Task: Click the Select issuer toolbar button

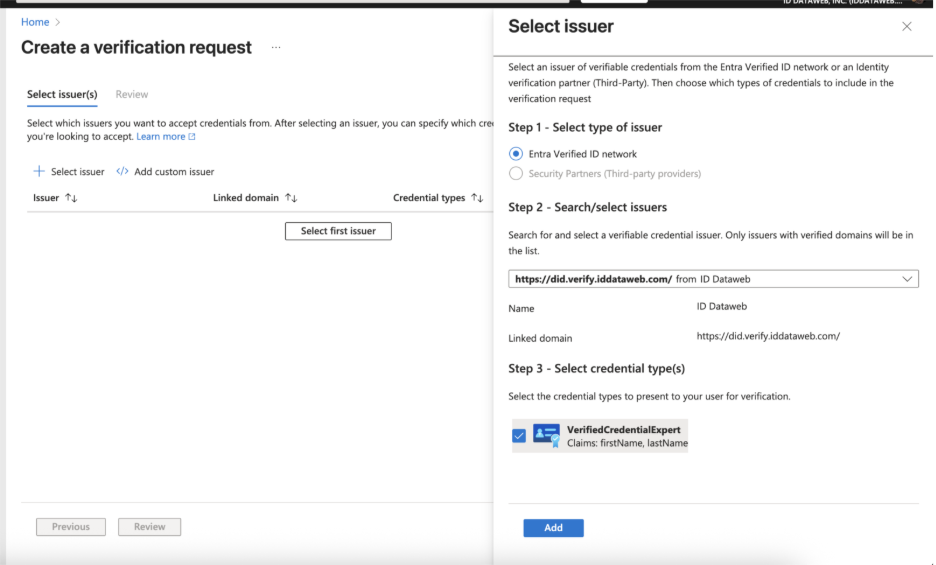Action: click(69, 171)
